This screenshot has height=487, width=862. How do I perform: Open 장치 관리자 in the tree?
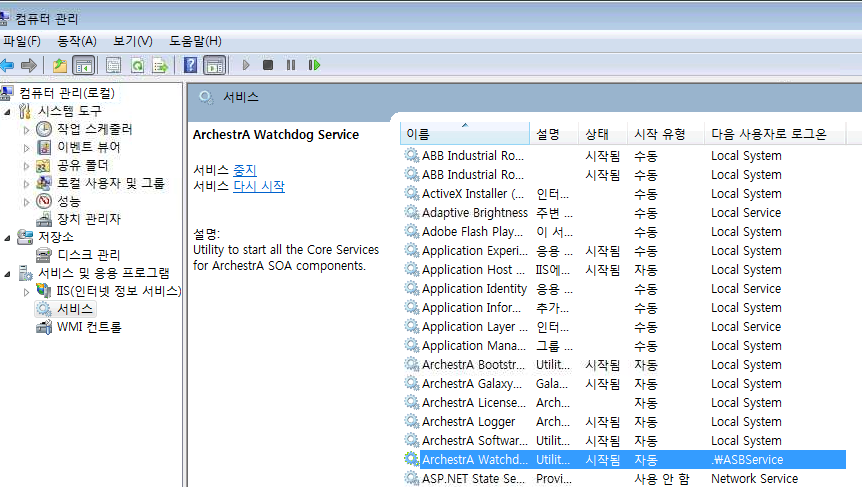pos(89,219)
